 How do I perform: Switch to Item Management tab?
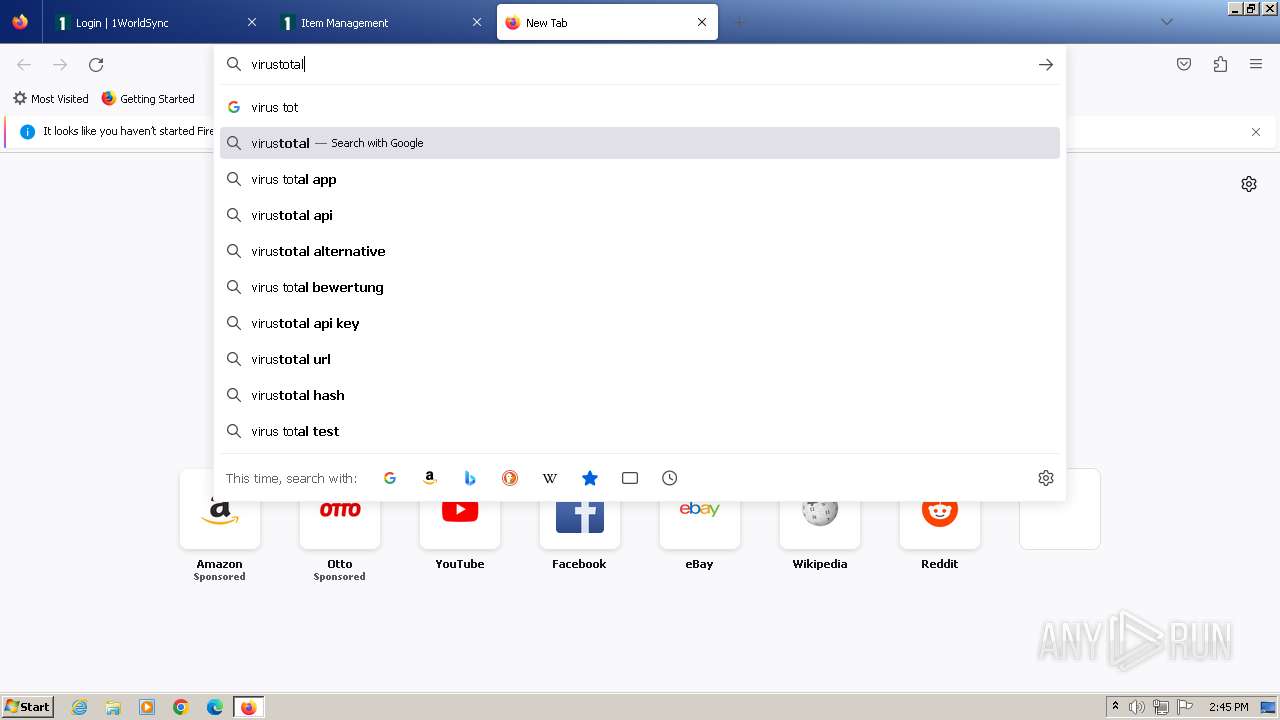(x=383, y=22)
